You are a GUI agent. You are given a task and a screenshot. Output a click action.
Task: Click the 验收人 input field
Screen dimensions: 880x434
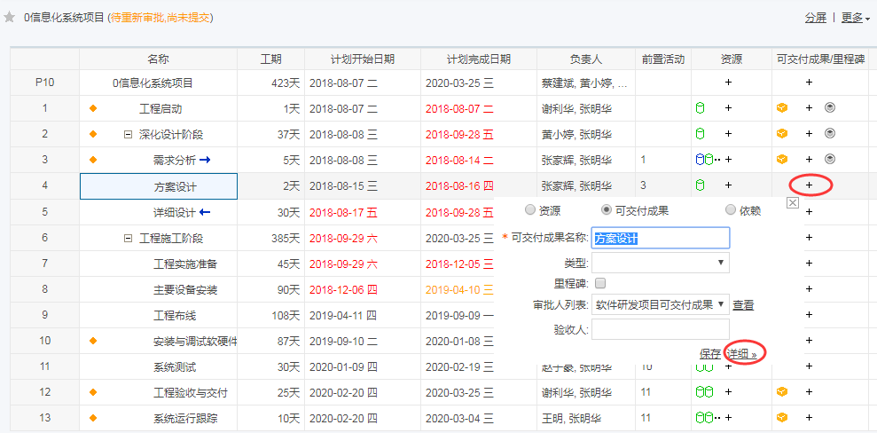[660, 329]
